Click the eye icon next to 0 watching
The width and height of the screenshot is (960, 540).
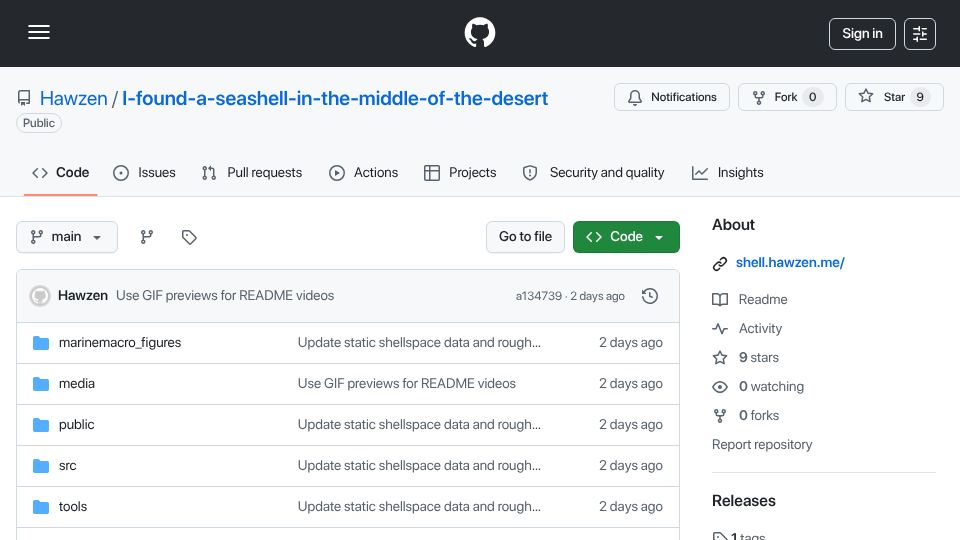tap(720, 387)
